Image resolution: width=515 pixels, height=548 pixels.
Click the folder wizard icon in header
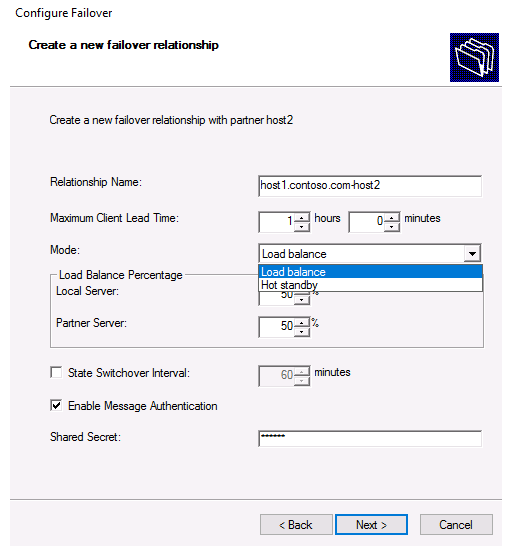[474, 58]
